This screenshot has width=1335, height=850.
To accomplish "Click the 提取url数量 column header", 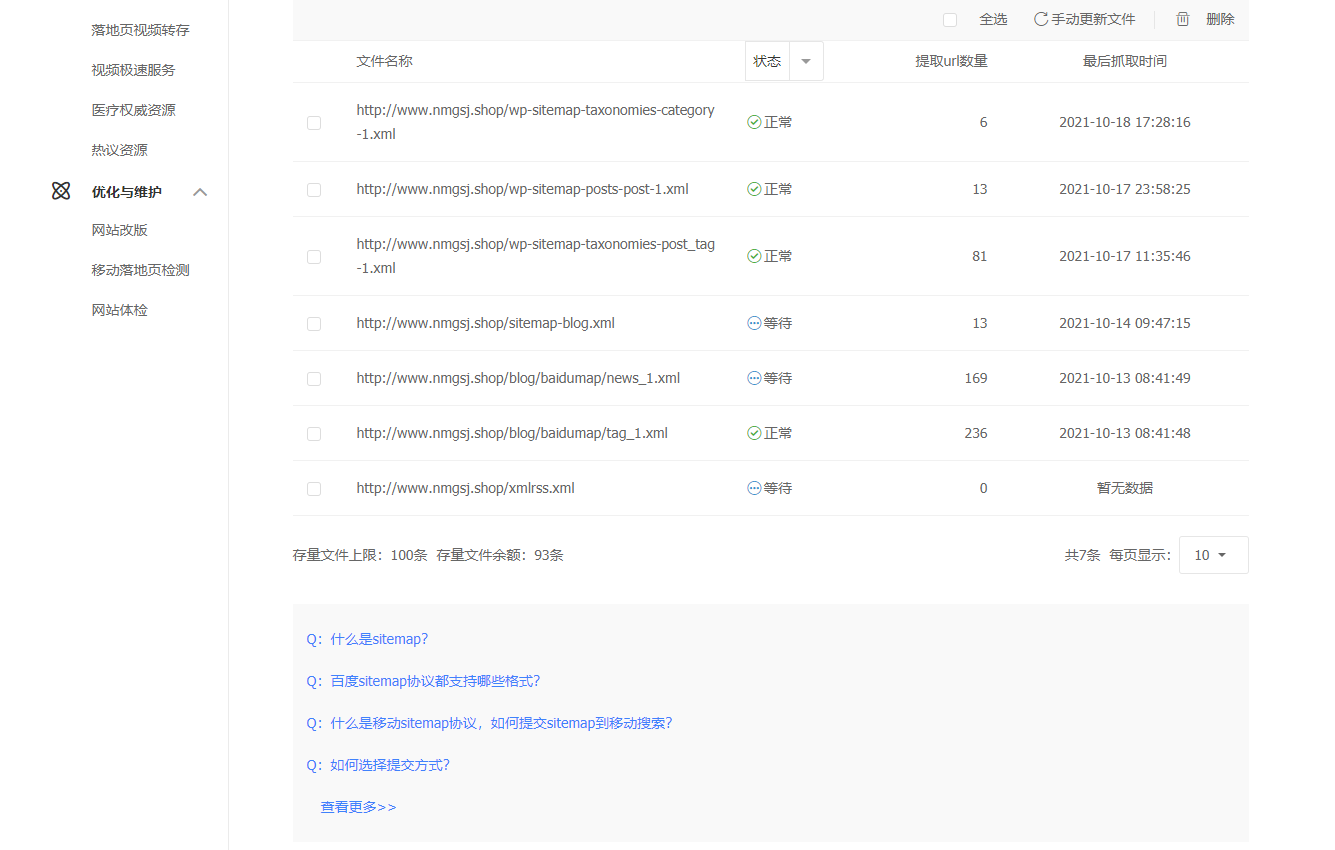I will coord(951,61).
